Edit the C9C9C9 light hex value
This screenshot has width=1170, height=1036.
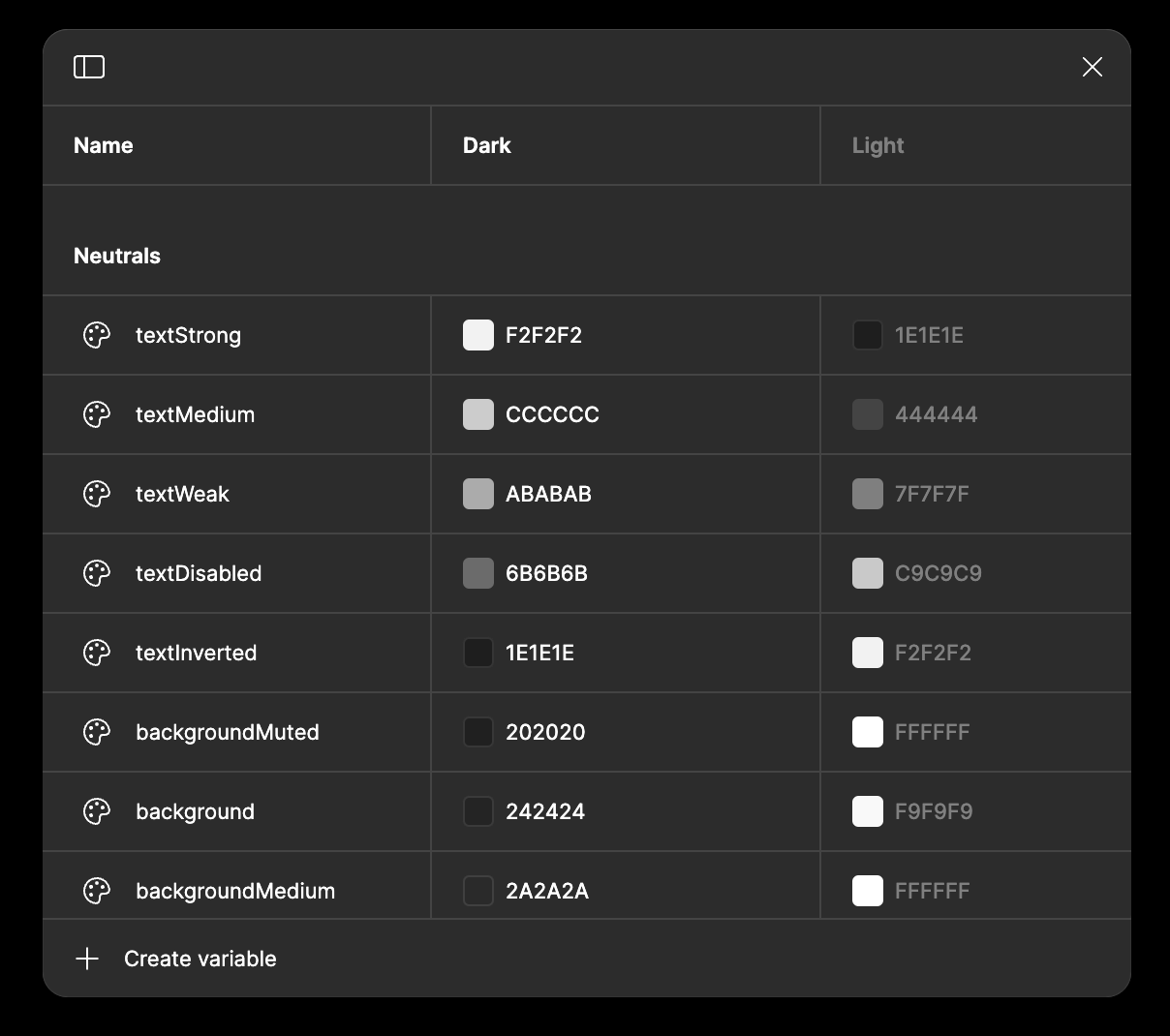coord(939,573)
